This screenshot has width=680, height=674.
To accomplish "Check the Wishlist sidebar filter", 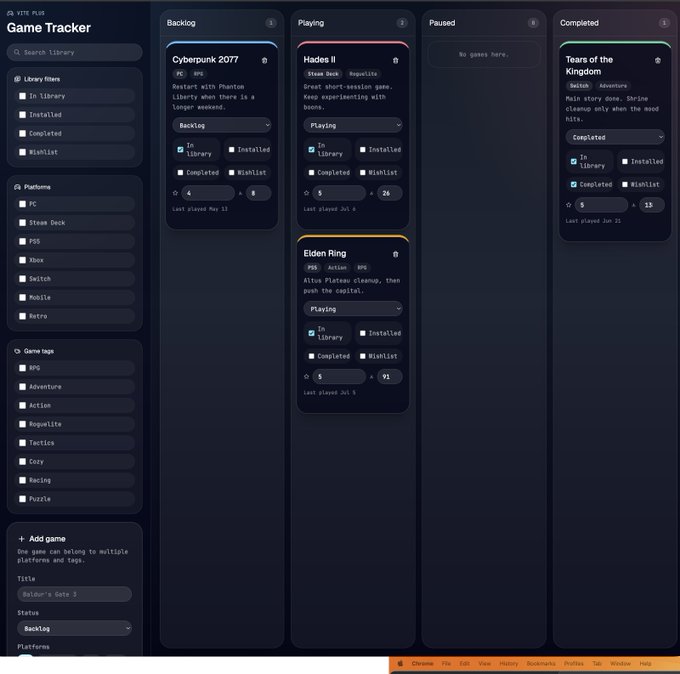I will tap(23, 152).
